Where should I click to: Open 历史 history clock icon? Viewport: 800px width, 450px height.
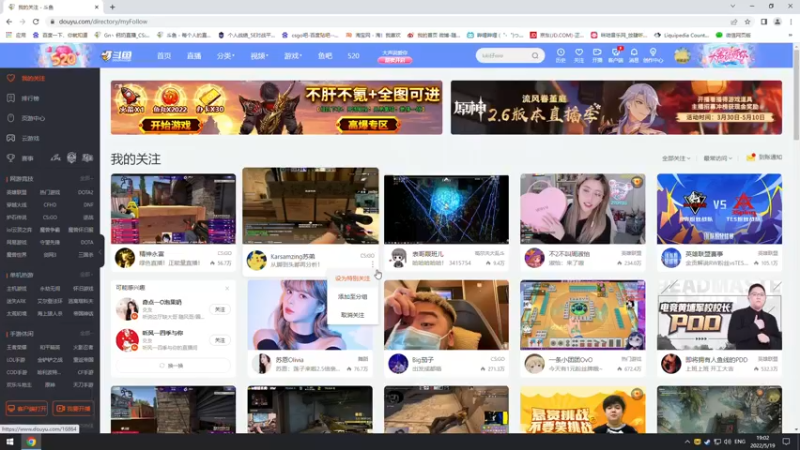coord(560,55)
